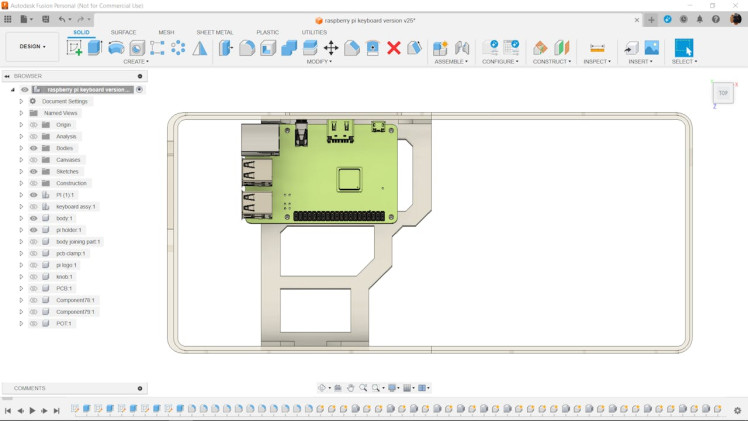The width and height of the screenshot is (748, 421).
Task: Expand the Origin folder in browser
Action: pyautogui.click(x=21, y=125)
